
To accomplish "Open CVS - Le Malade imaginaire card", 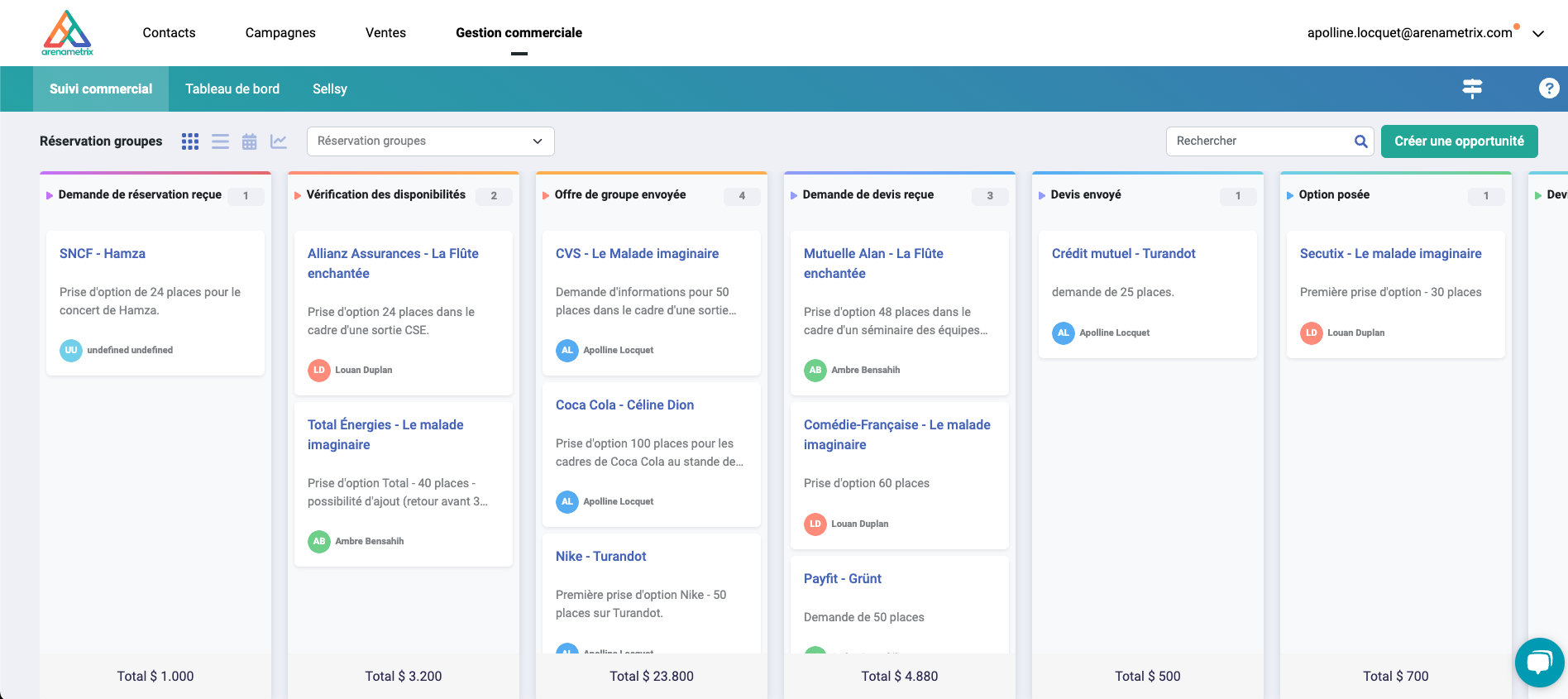I will pyautogui.click(x=637, y=253).
